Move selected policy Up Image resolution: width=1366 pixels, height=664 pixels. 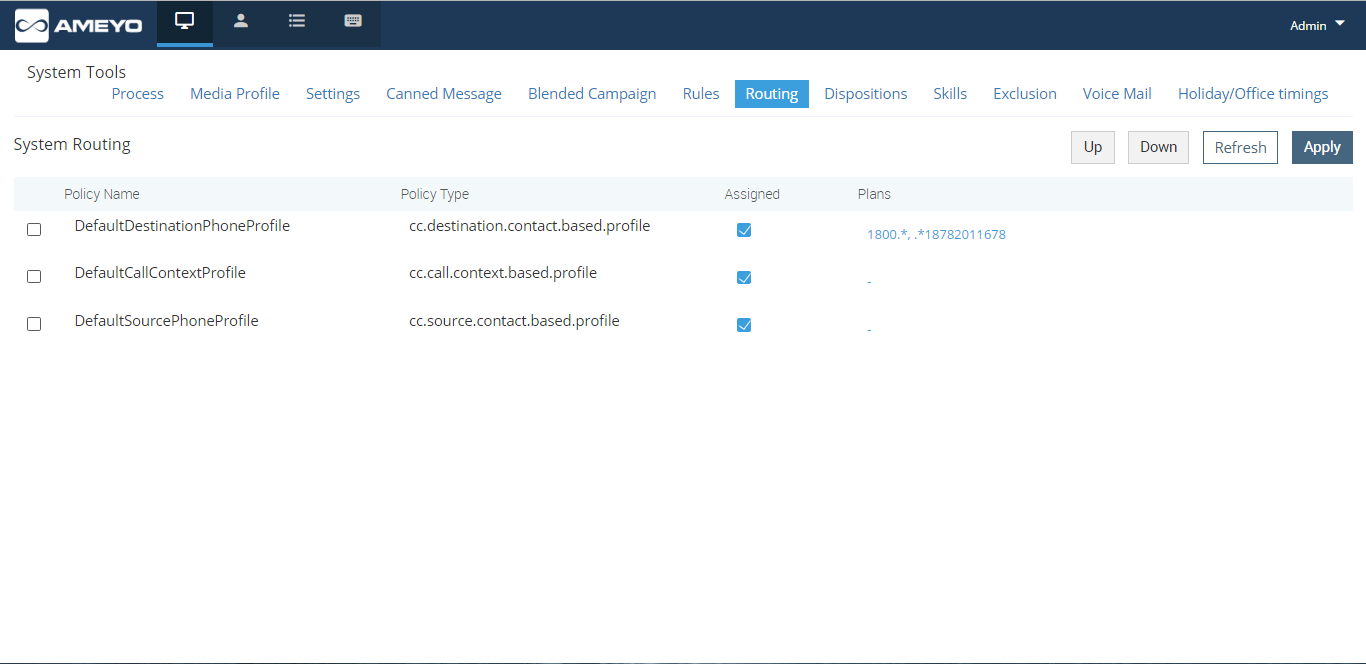(1092, 147)
